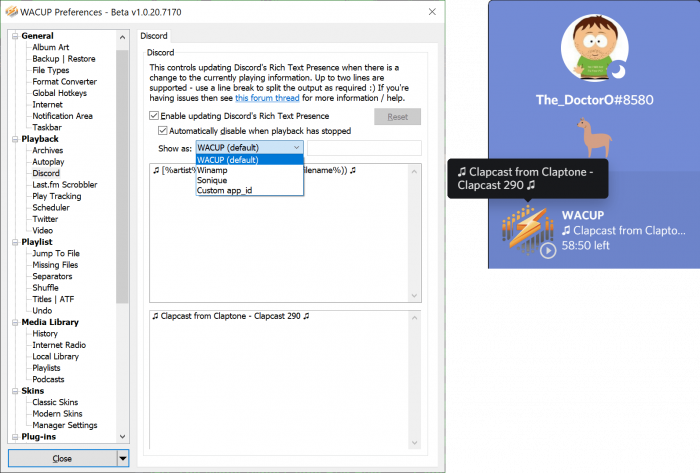700x473 pixels.
Task: Open the Show as combo box
Action: [x=250, y=147]
